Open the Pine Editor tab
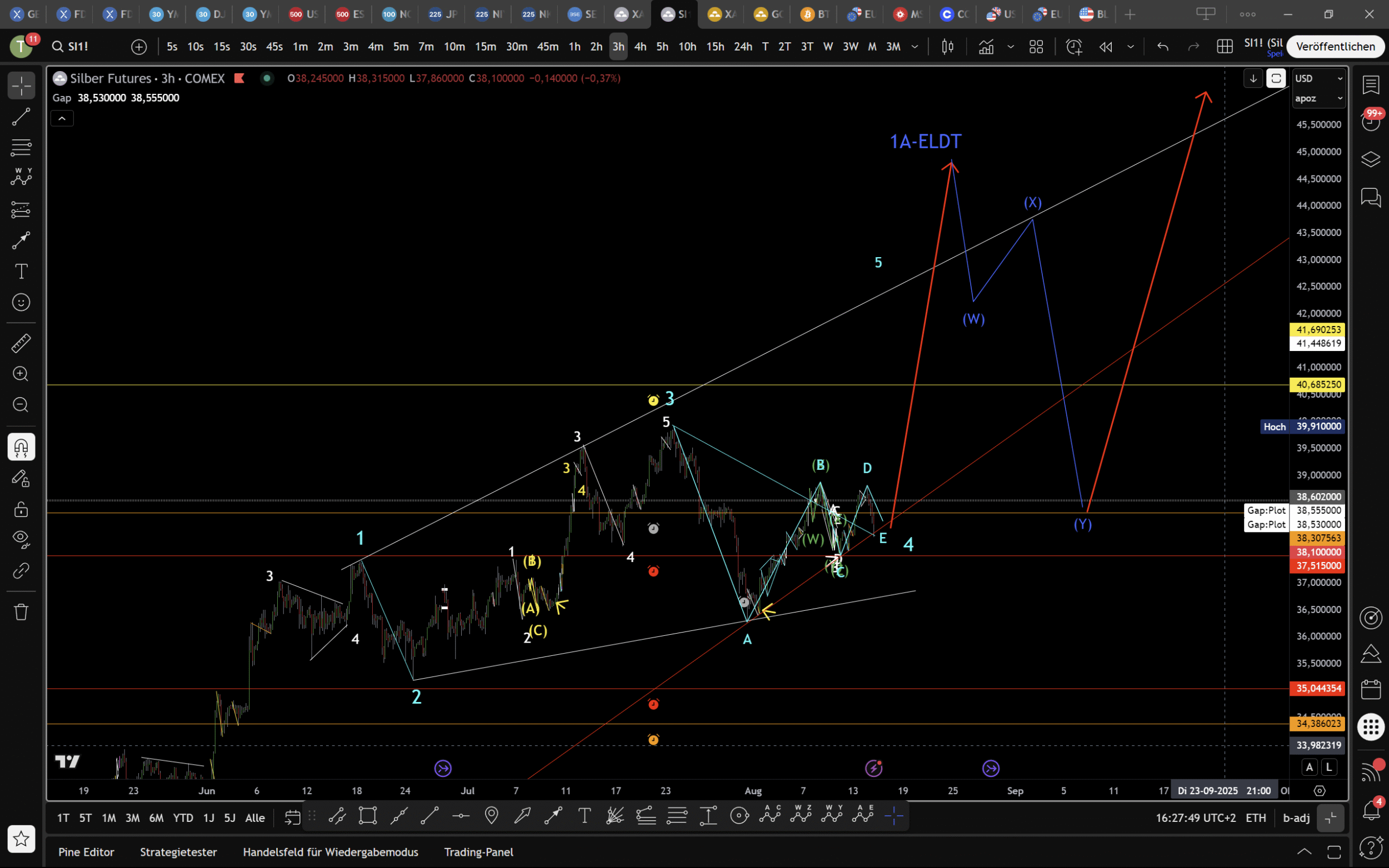This screenshot has width=1389, height=868. tap(86, 852)
